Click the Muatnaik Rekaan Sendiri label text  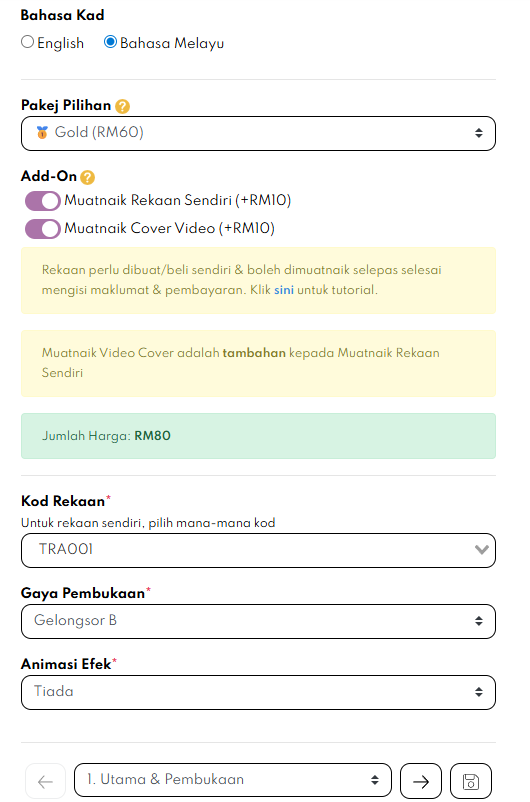178,200
